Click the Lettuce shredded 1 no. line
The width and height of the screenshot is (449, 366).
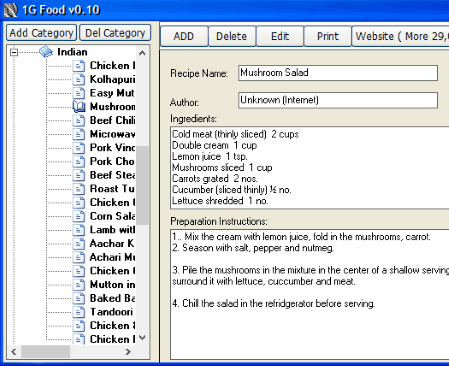tap(220, 201)
